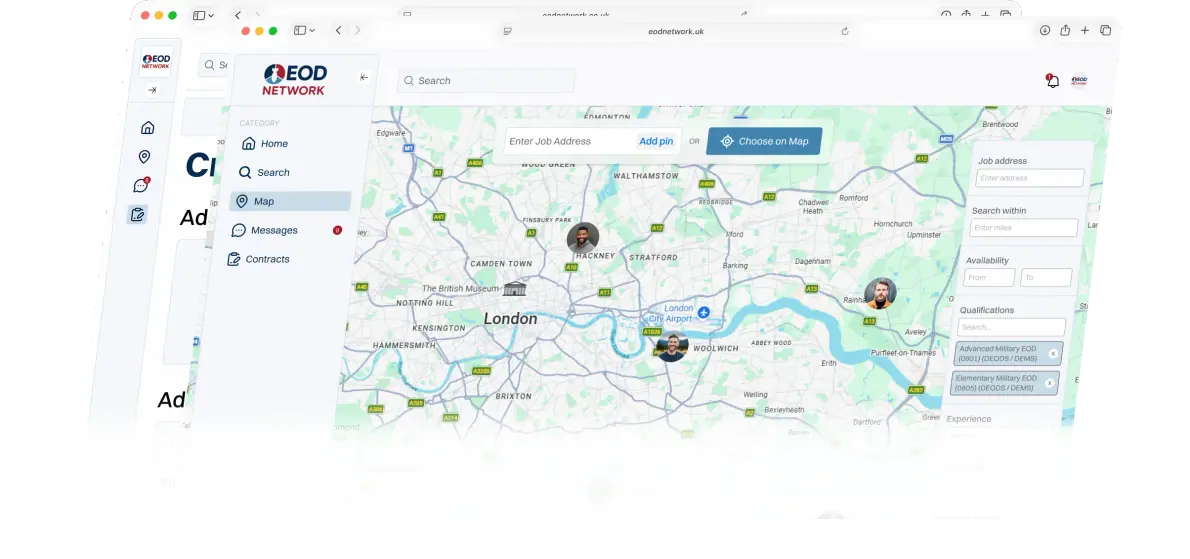Click the map pin icon in the back window
Screen dimensions: 1190x559
(144, 156)
